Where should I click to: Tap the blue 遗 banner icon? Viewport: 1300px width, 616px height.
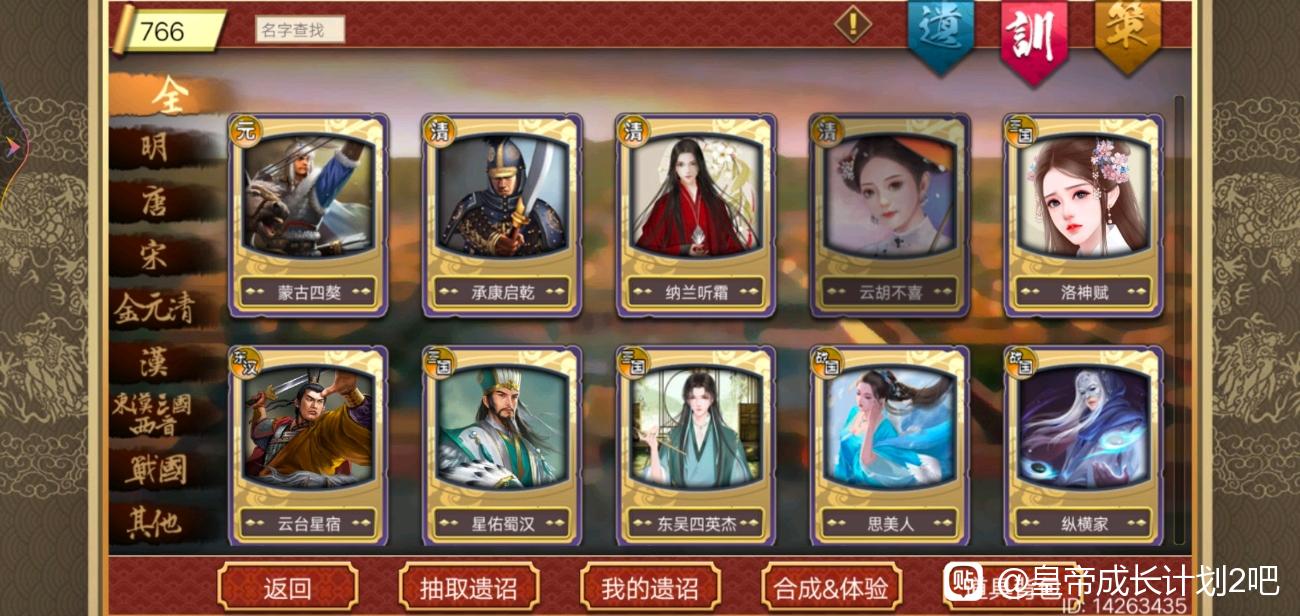(941, 36)
